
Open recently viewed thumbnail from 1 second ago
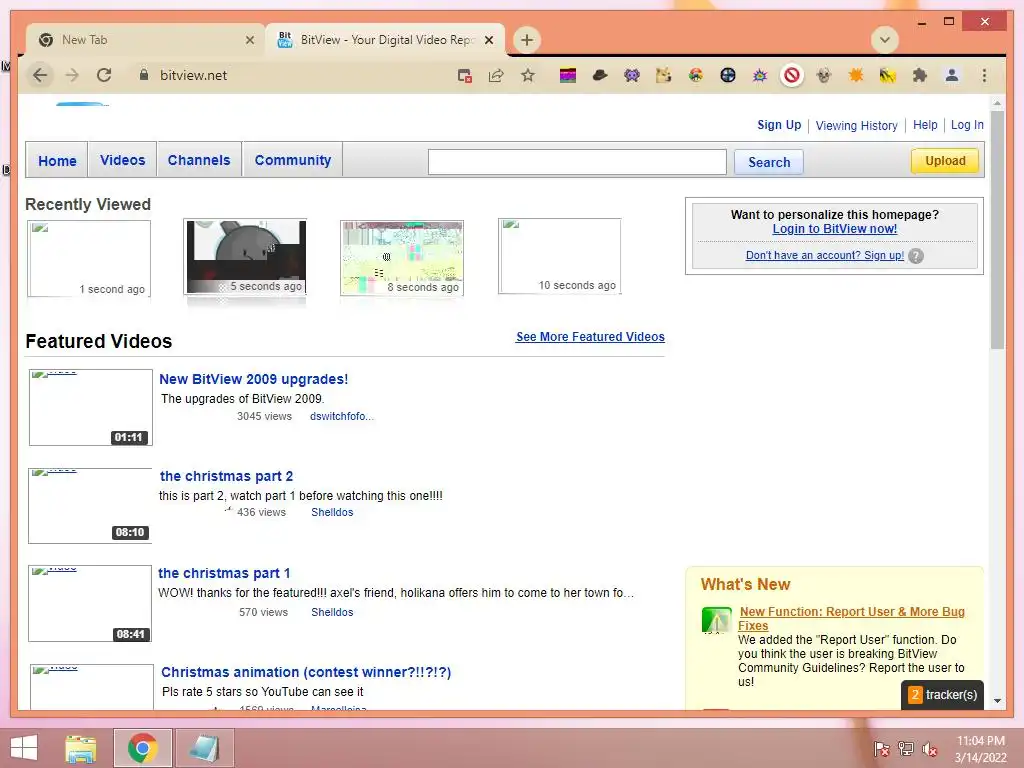89,259
